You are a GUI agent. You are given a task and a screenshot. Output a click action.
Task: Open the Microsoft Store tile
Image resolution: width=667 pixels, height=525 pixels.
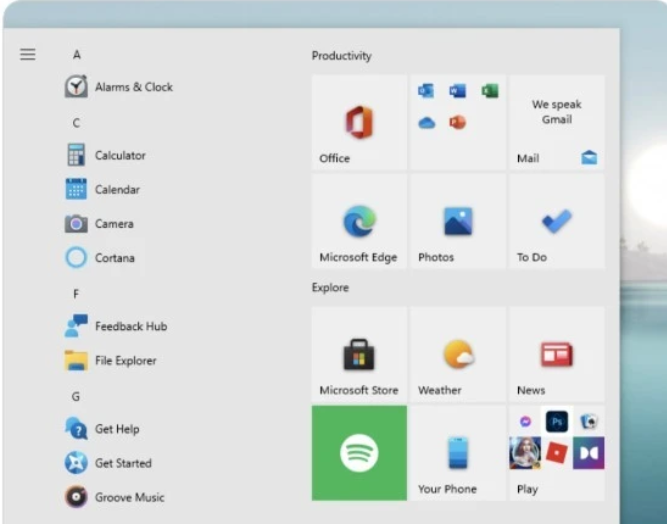(359, 355)
